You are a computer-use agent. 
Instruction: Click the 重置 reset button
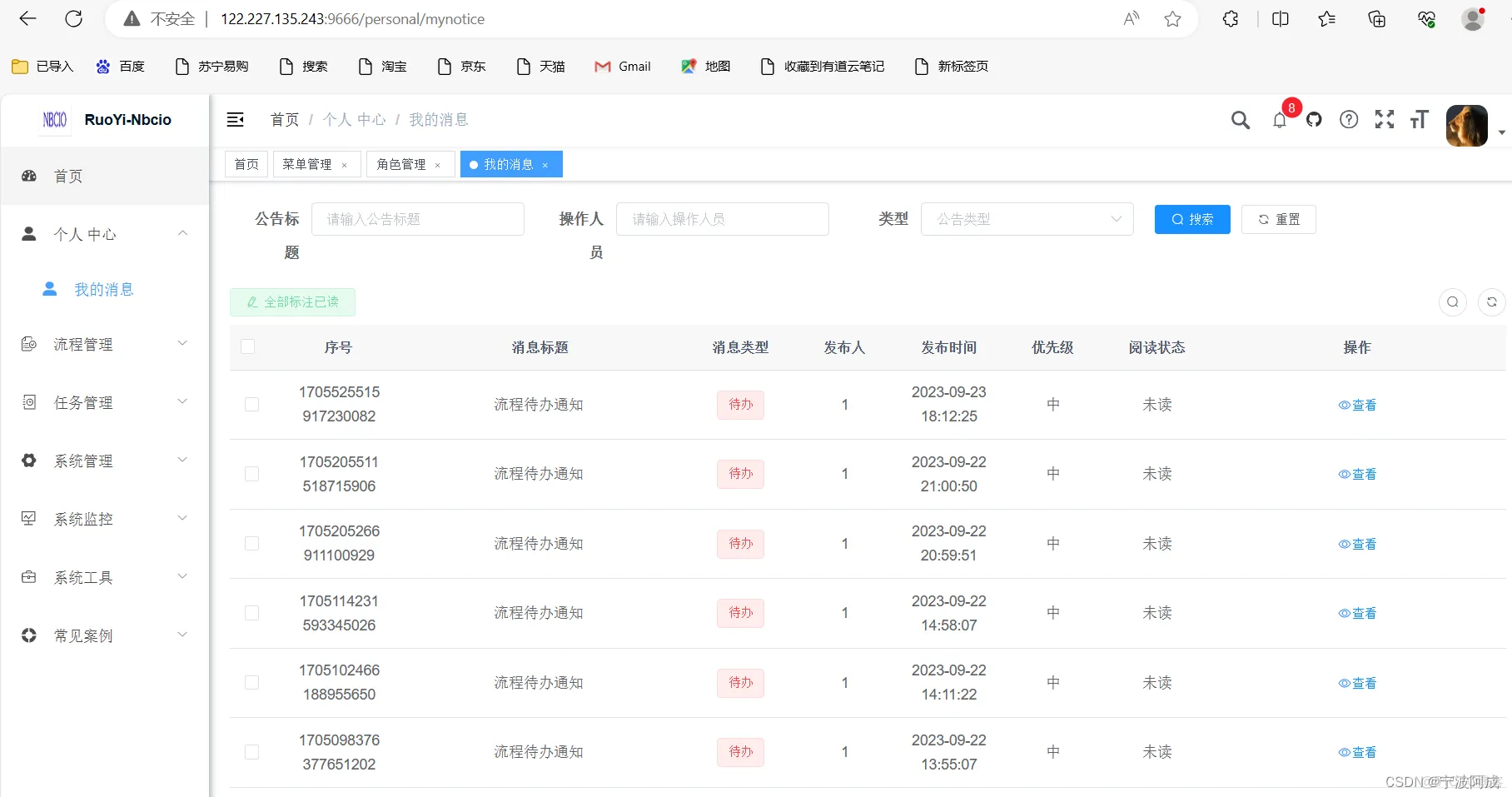(x=1279, y=219)
